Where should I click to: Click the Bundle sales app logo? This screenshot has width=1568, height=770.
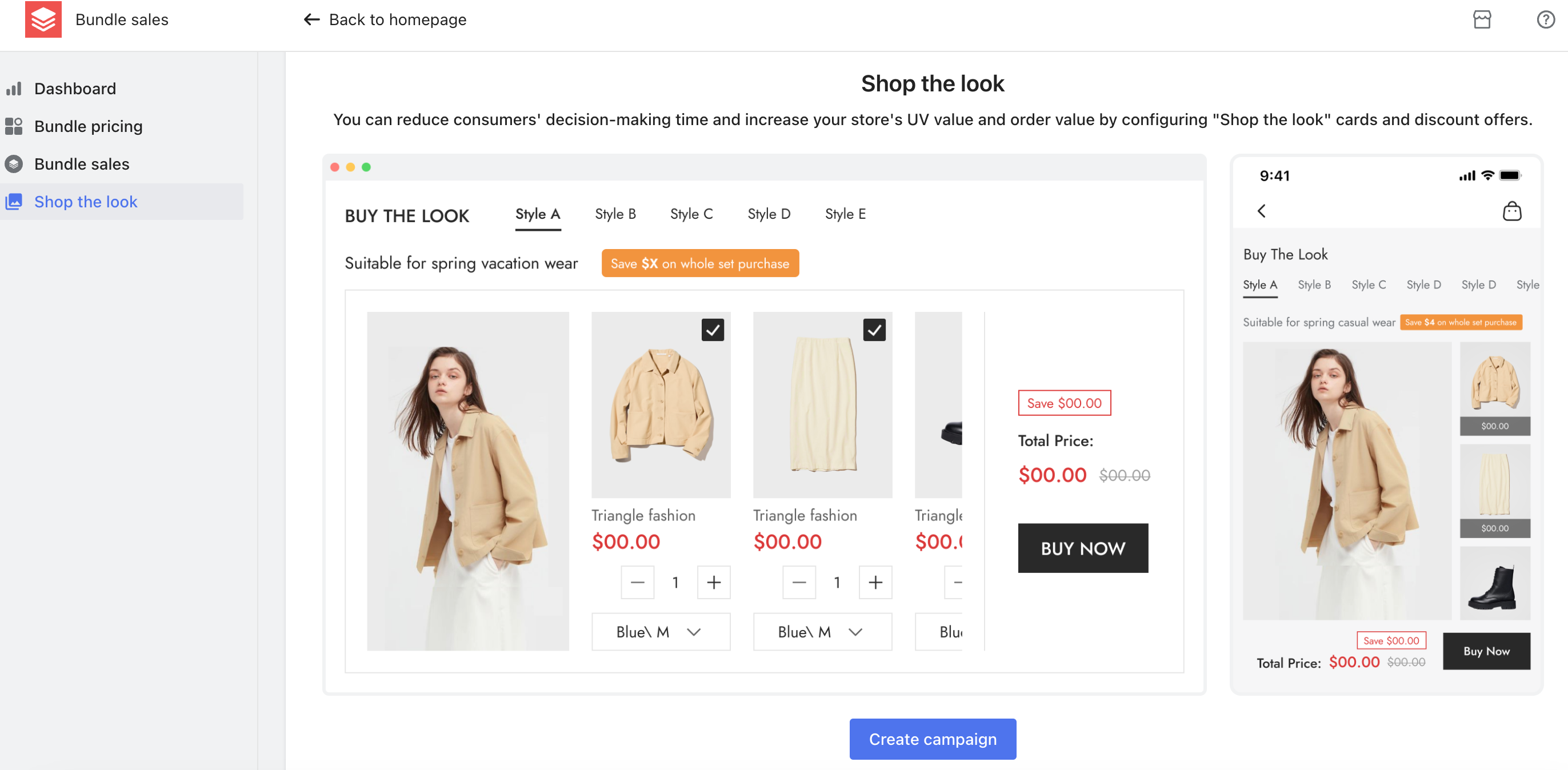pyautogui.click(x=43, y=19)
